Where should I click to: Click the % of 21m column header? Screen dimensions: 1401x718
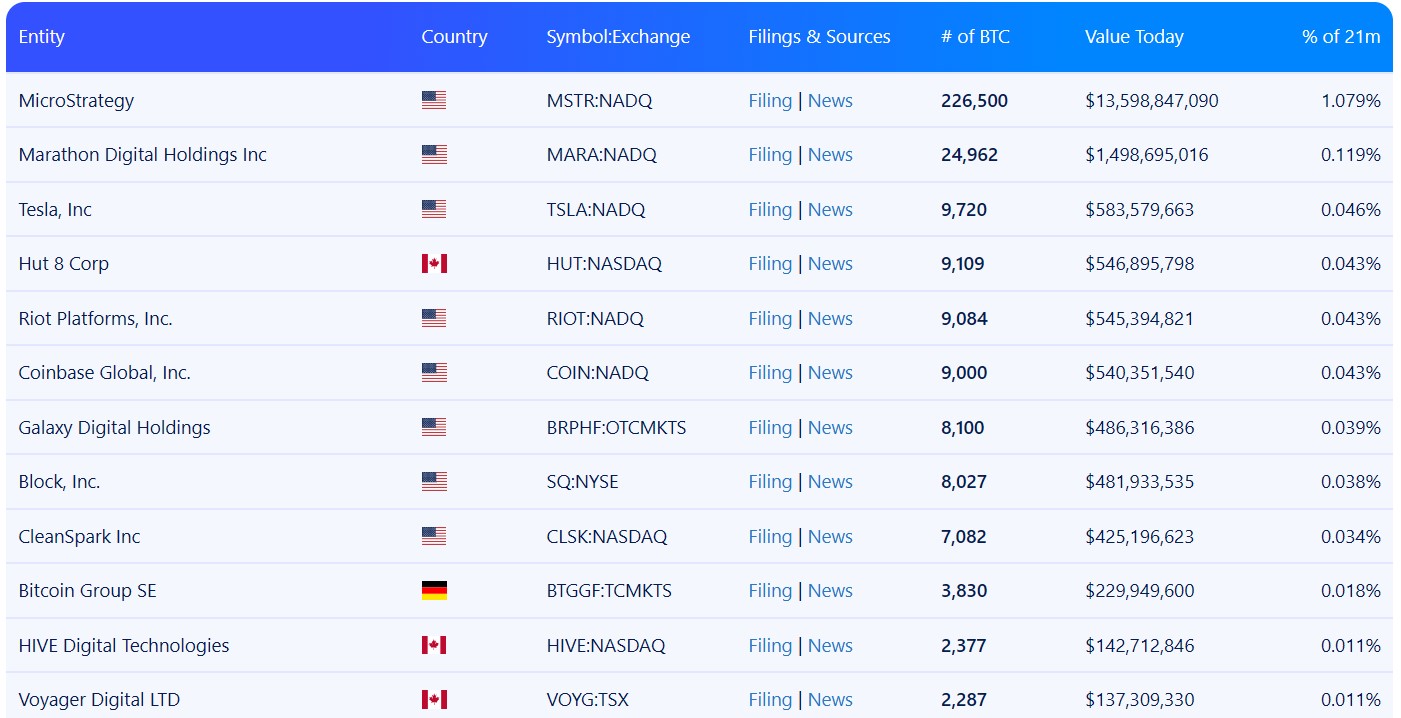point(1340,37)
